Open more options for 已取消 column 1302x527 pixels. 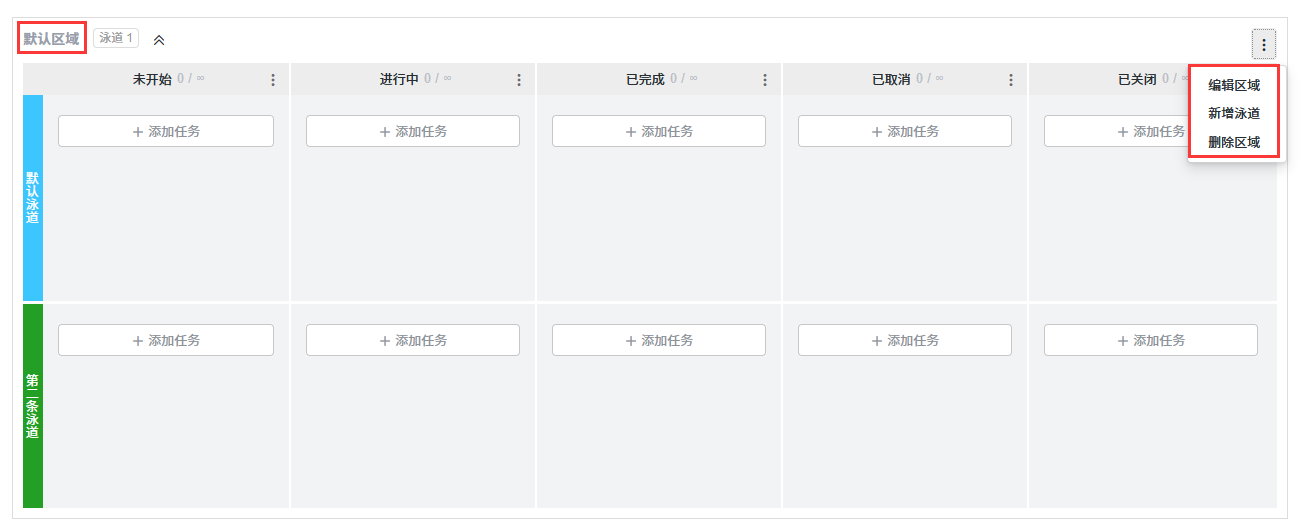(1011, 80)
